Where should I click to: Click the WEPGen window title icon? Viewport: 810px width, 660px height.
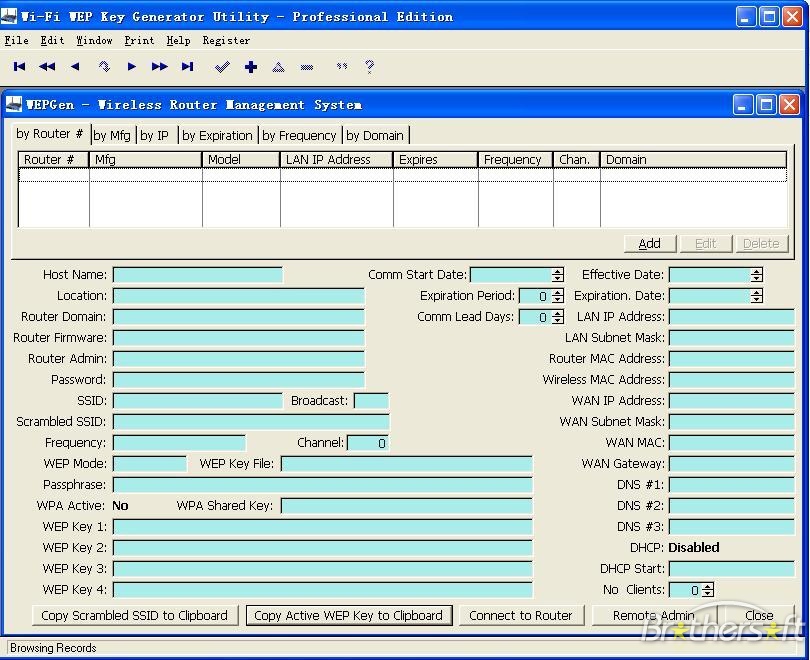coord(13,104)
